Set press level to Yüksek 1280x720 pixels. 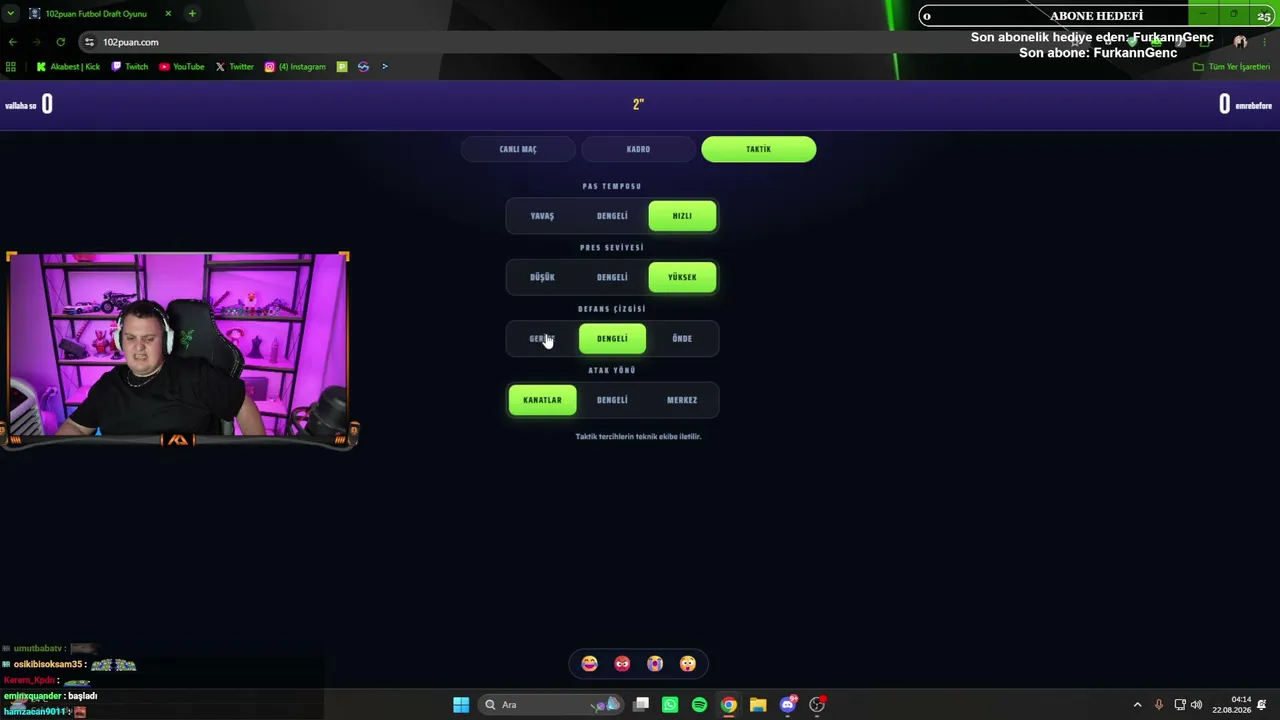point(682,277)
